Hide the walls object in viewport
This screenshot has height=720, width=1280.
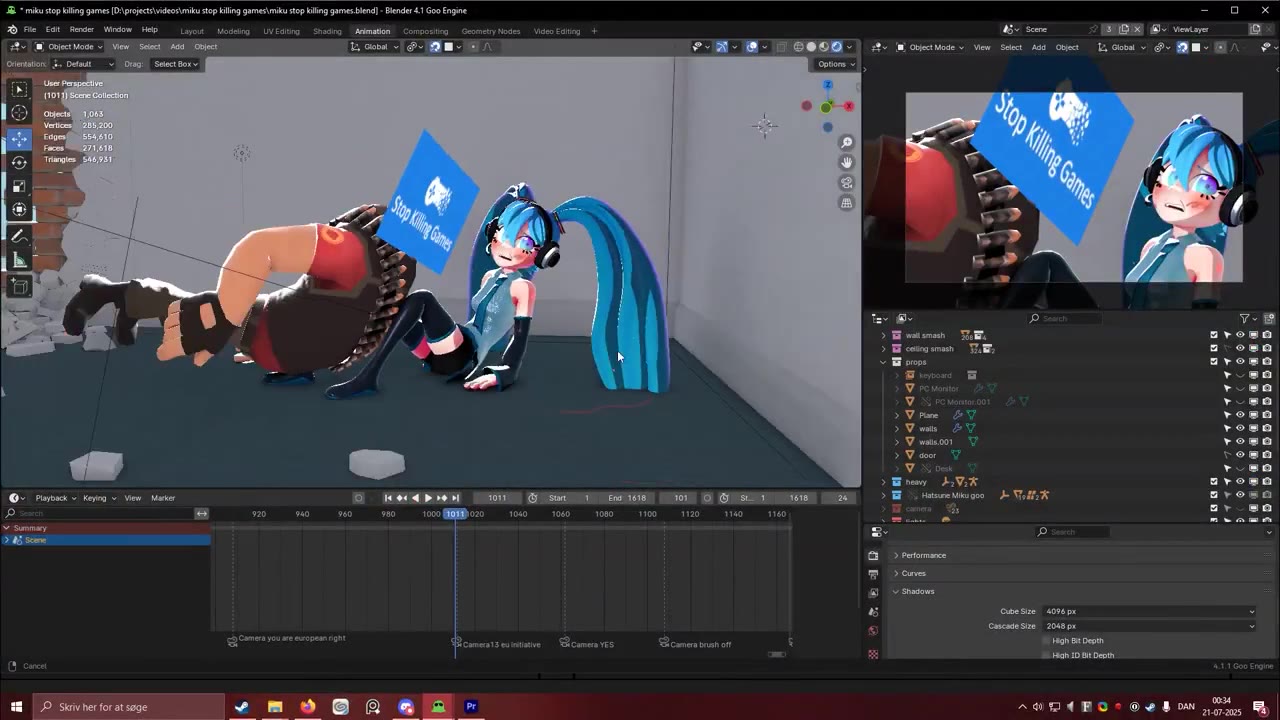coord(1240,428)
